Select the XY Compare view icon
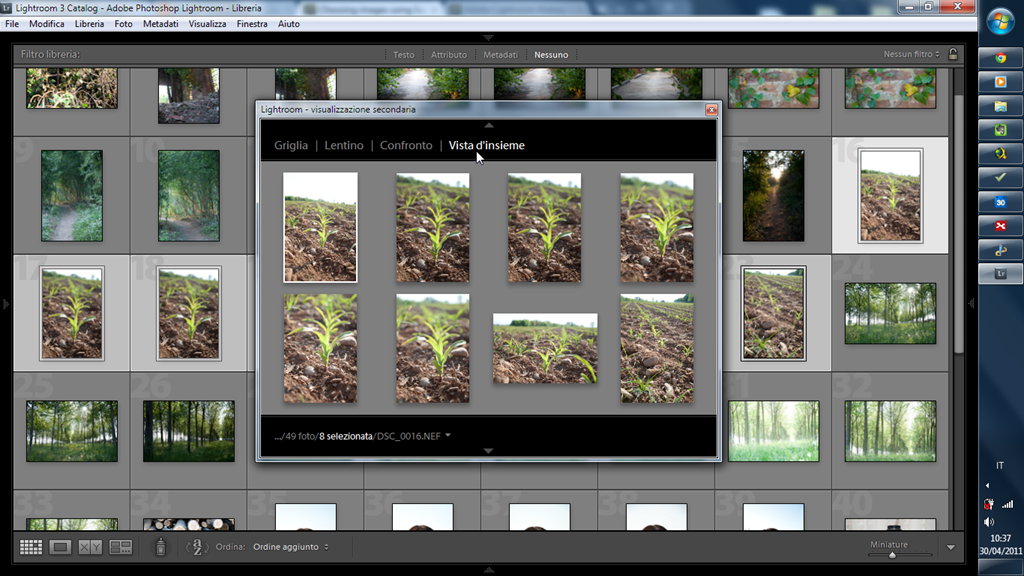 [x=90, y=547]
